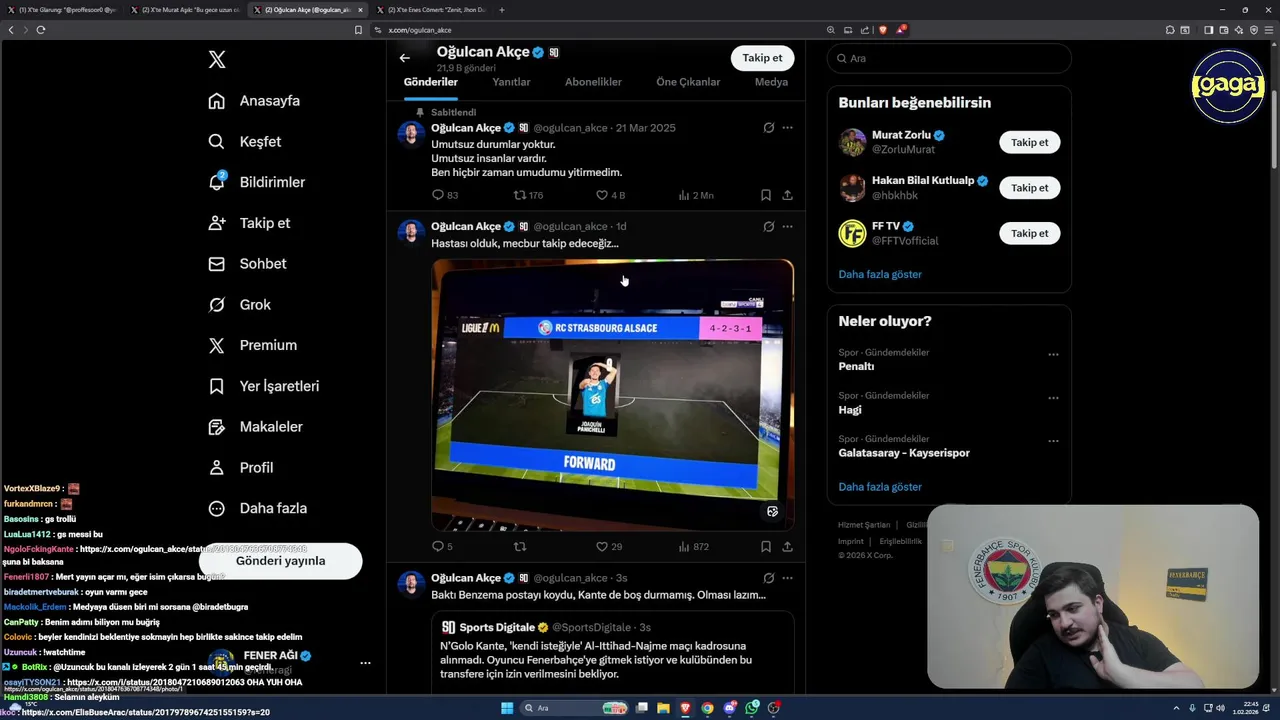Repost the pinned post with 176 reposts

click(520, 195)
